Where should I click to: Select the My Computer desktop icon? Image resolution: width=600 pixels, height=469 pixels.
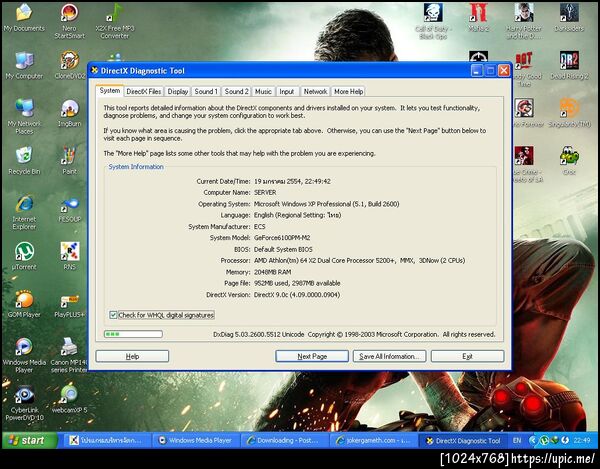click(x=24, y=65)
